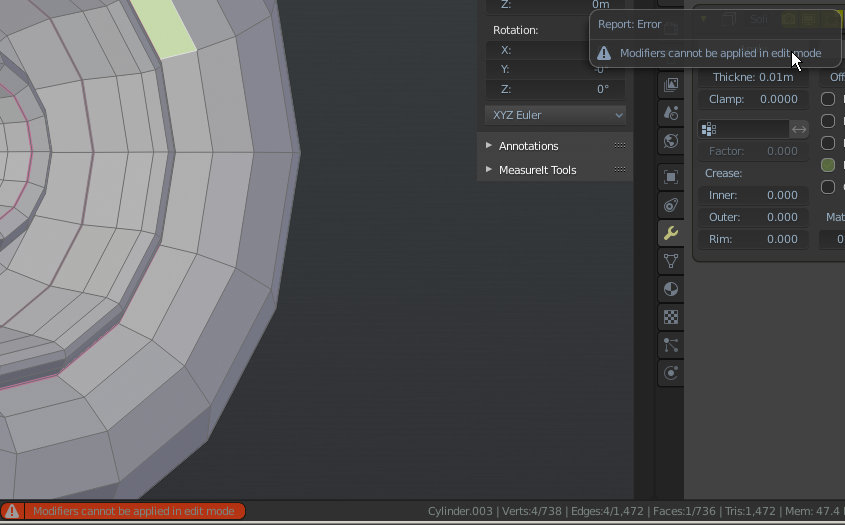
Task: Expand the MeasureIt Tools panel
Action: pos(488,169)
